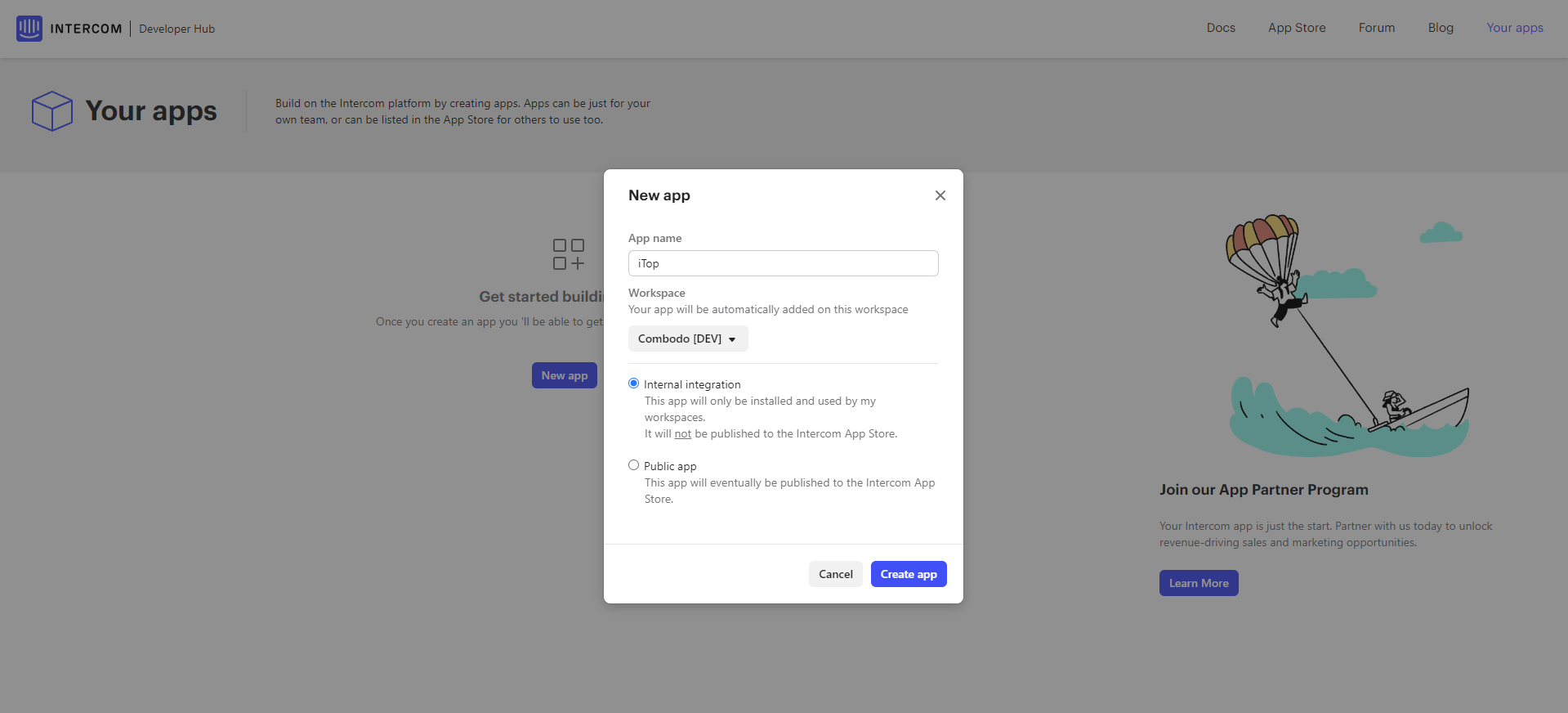This screenshot has height=713, width=1568.
Task: Click the cube icon beside Your apps
Action: (52, 111)
